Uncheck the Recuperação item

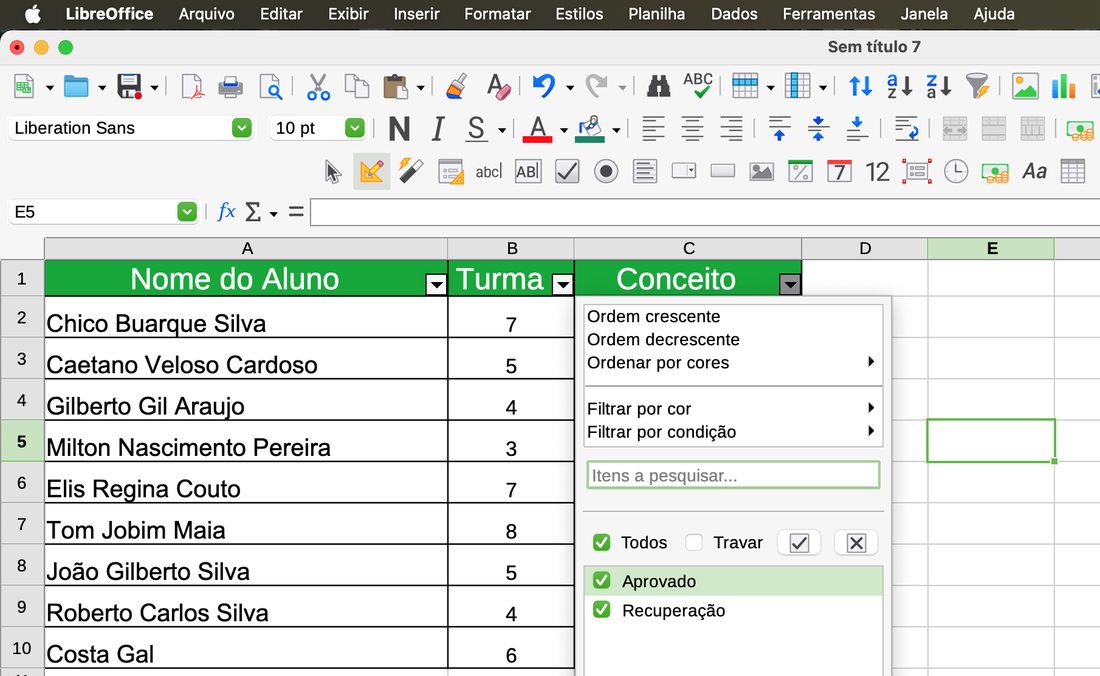[601, 609]
